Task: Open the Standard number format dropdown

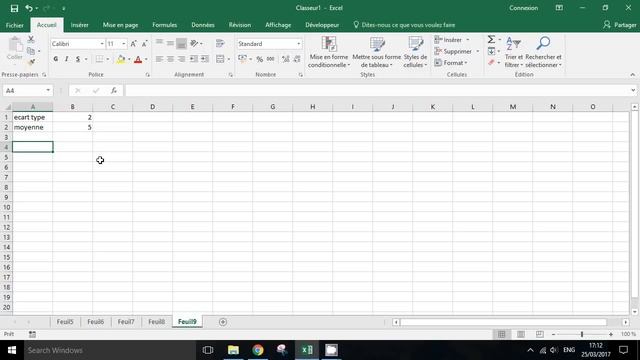Action: pyautogui.click(x=298, y=44)
